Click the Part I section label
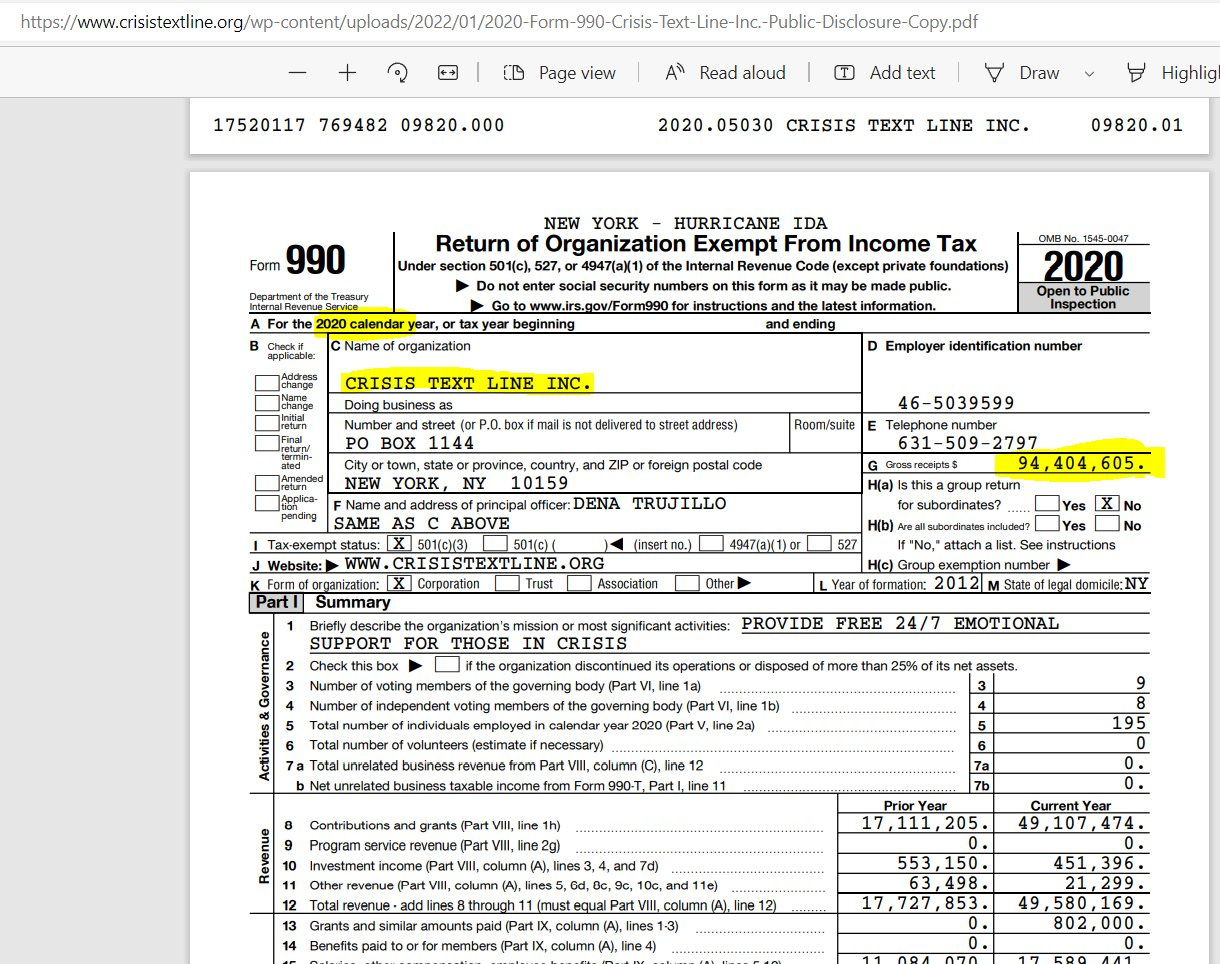The width and height of the screenshot is (1220, 964). click(276, 602)
